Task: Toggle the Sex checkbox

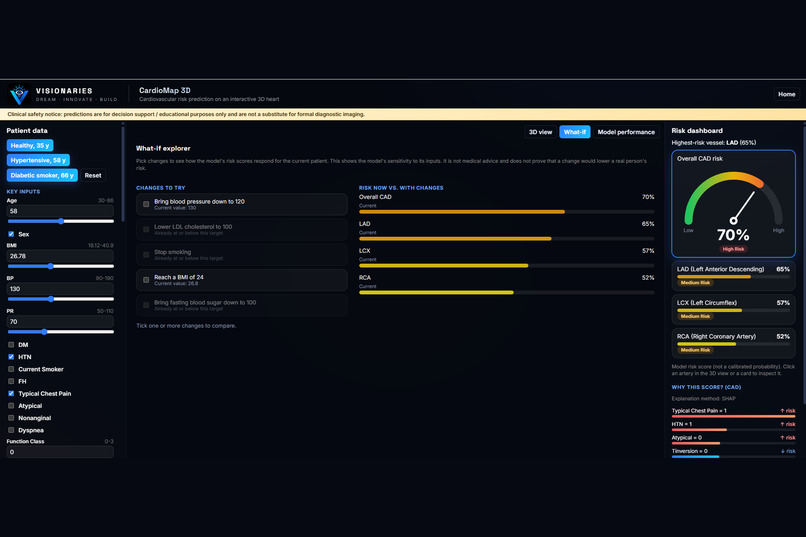Action: point(11,234)
